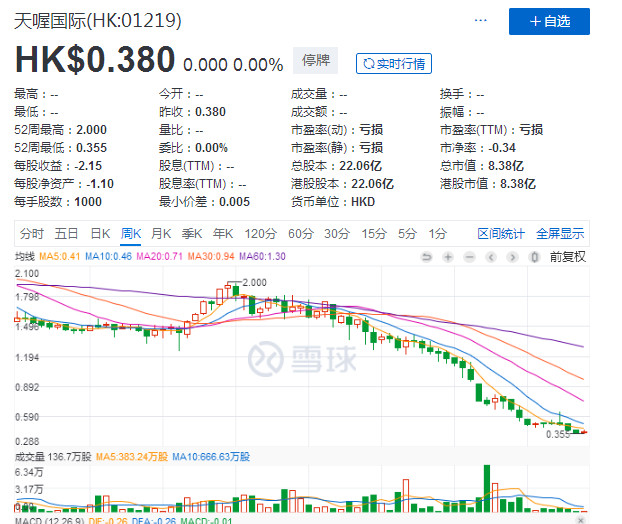Click the 成交量 136.7万股 label
Image resolution: width=622 pixels, height=524 pixels.
(53, 457)
